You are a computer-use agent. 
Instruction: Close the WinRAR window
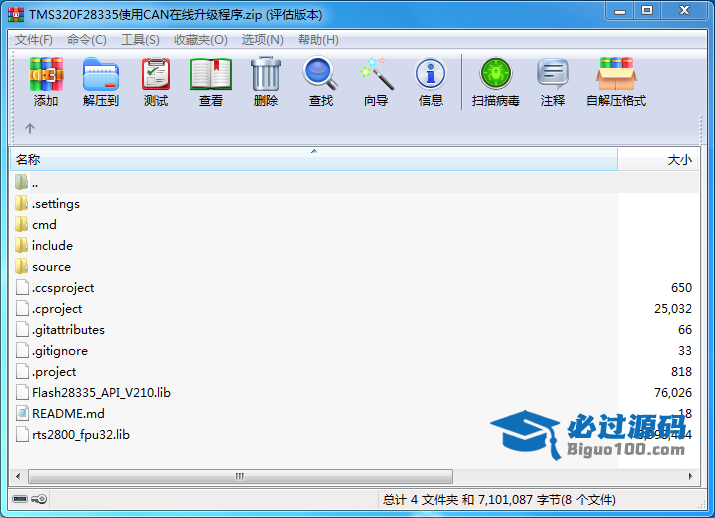tap(684, 11)
